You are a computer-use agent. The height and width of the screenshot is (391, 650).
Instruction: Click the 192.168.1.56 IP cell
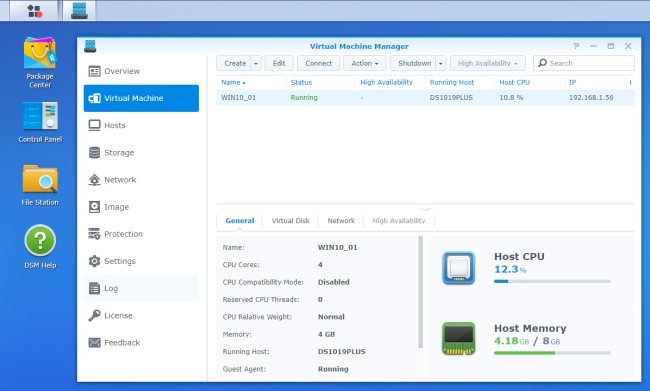591,98
